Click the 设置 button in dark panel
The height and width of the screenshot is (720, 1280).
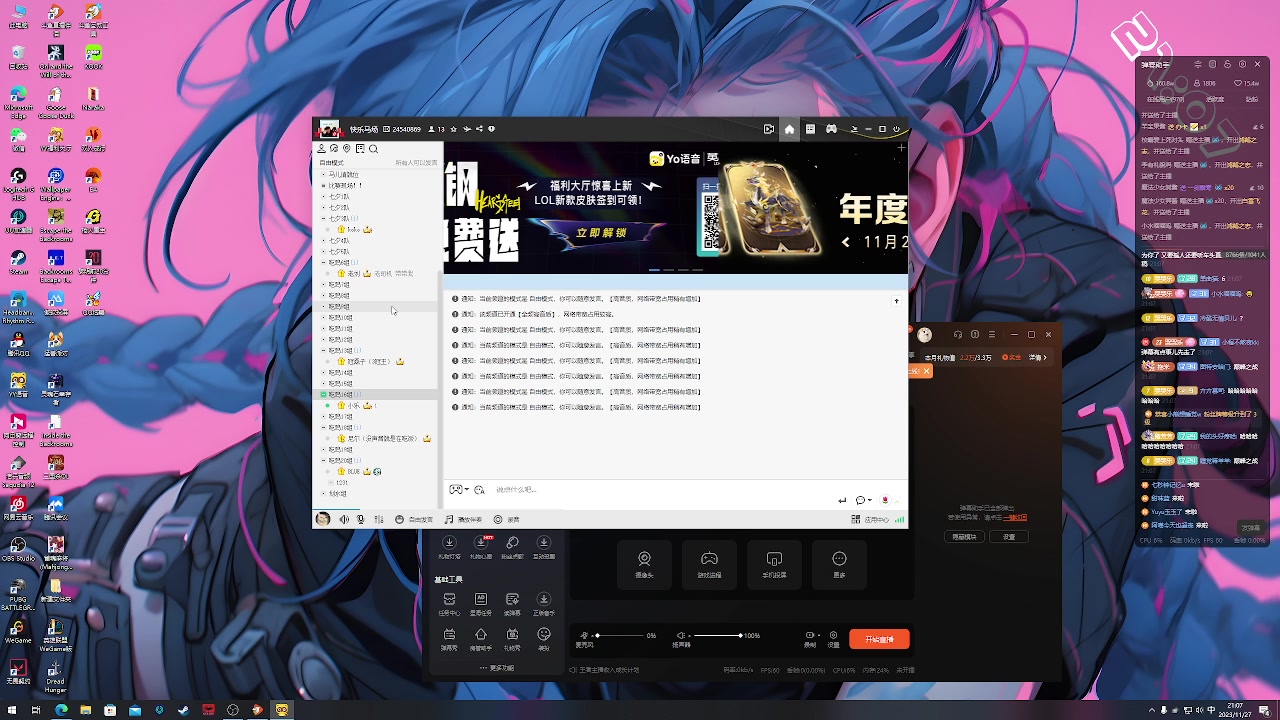1009,537
